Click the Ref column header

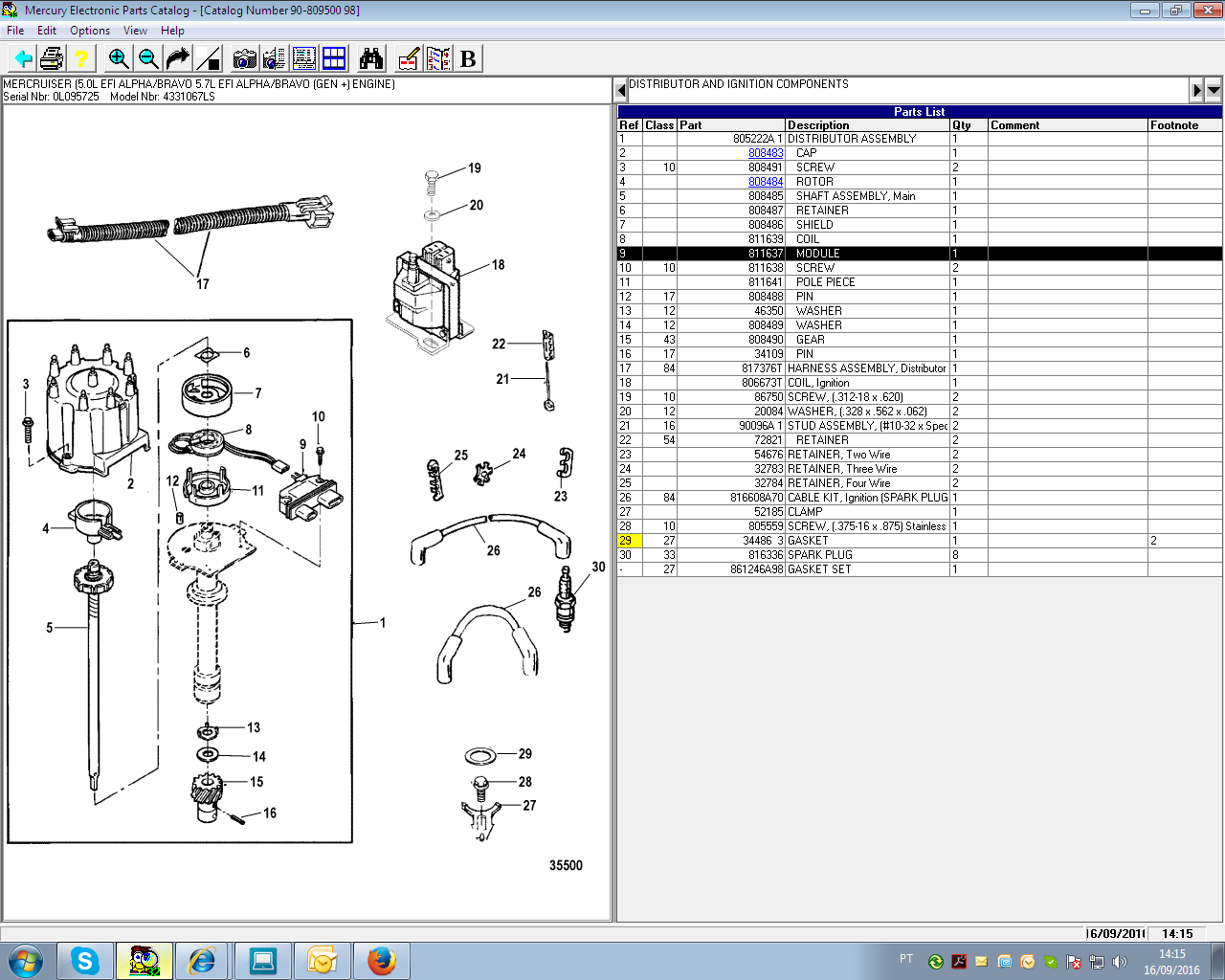(630, 125)
